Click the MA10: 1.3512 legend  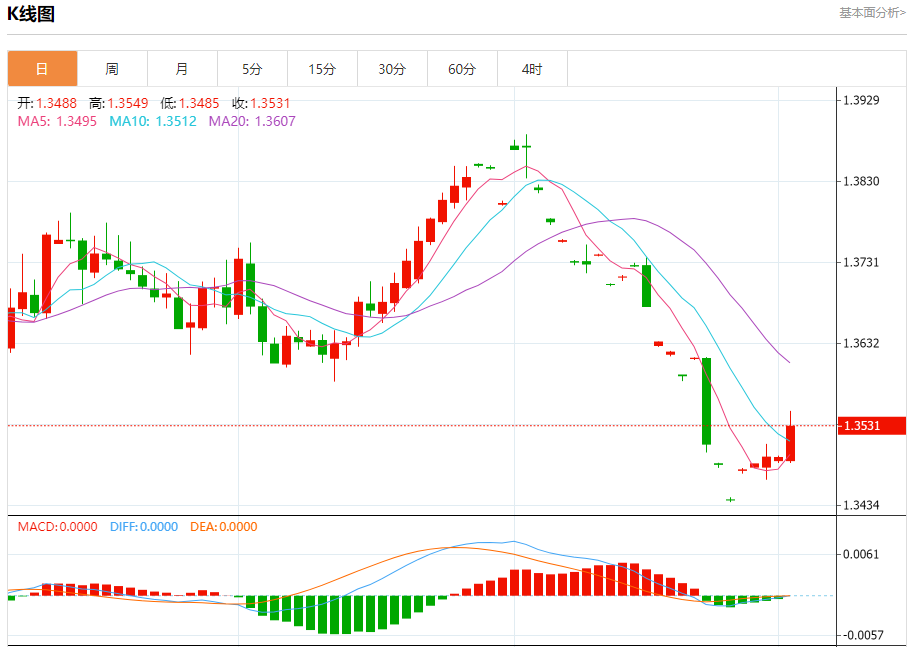(153, 121)
